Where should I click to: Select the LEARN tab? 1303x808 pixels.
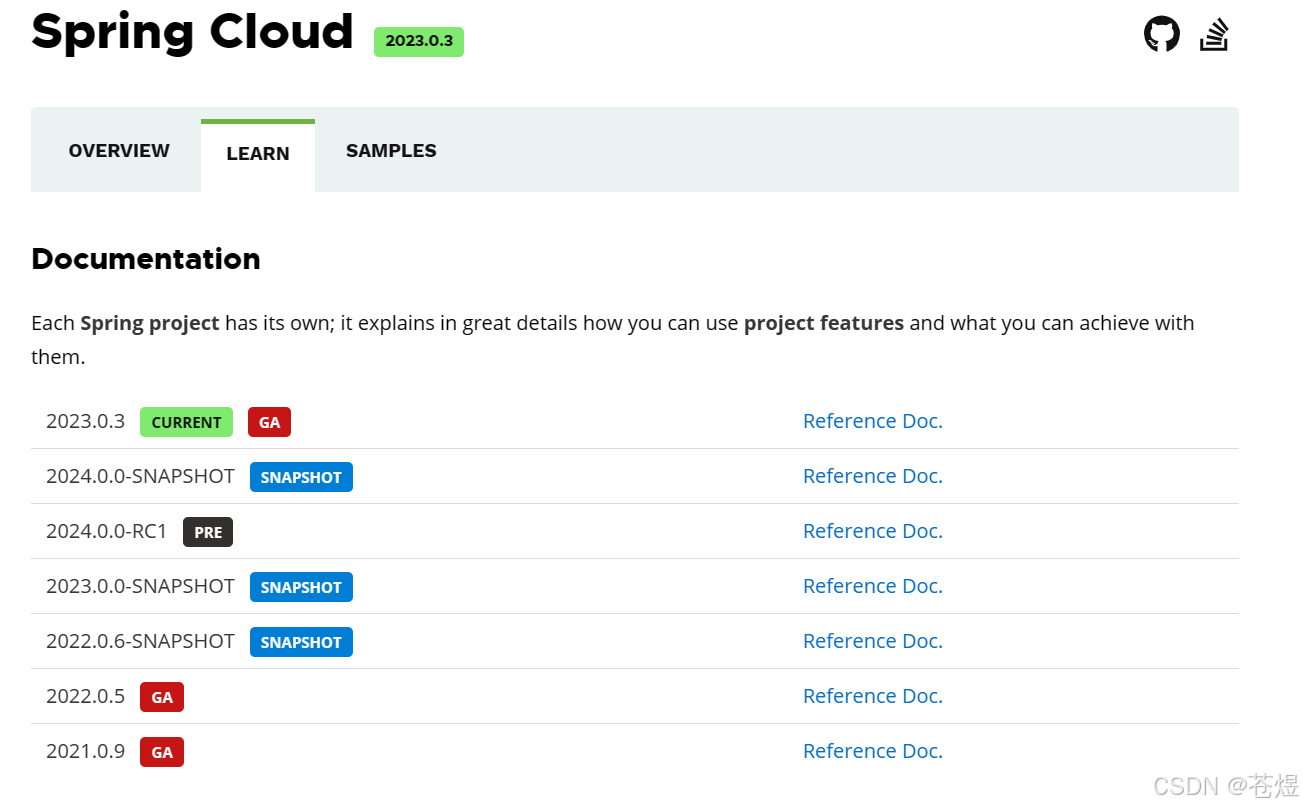(x=257, y=153)
